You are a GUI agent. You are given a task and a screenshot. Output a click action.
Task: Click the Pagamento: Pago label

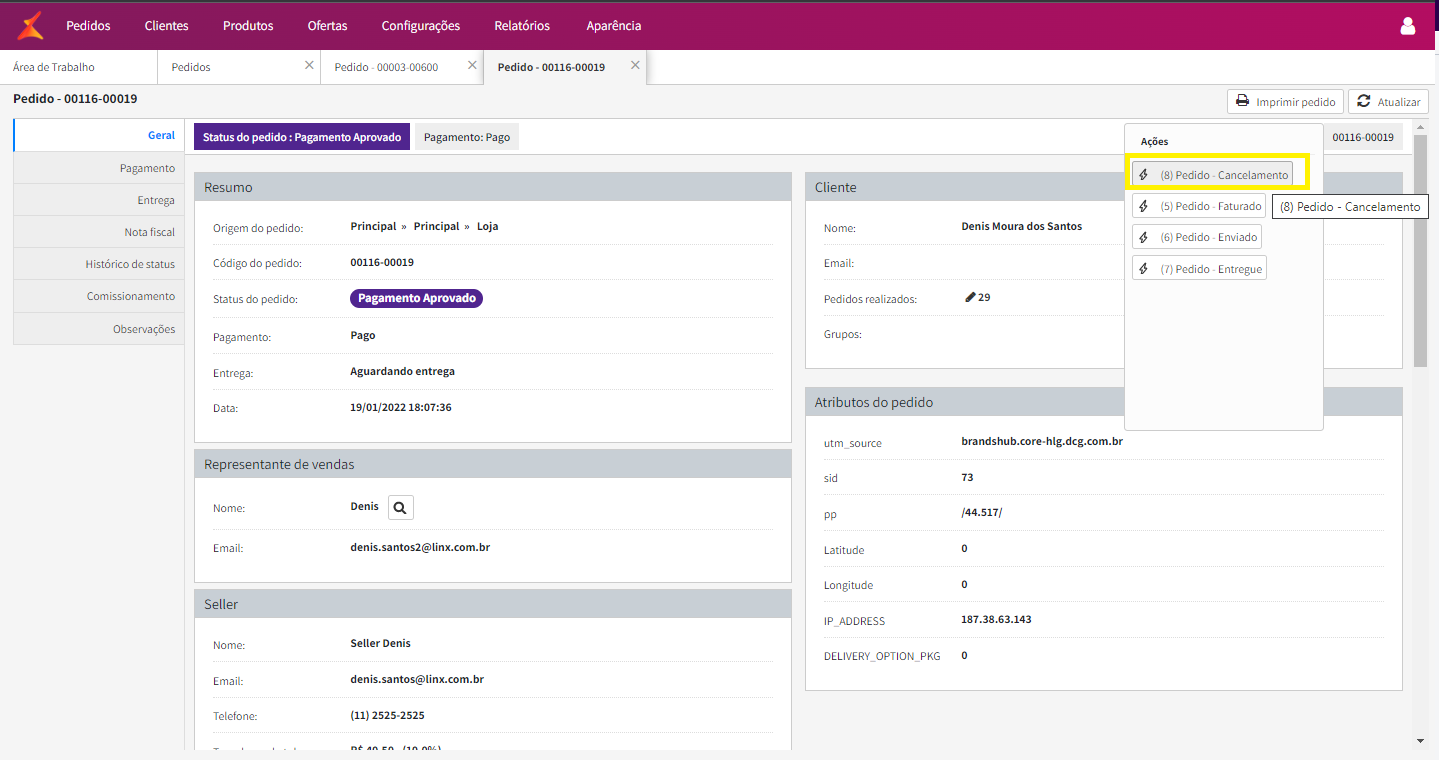pos(467,137)
